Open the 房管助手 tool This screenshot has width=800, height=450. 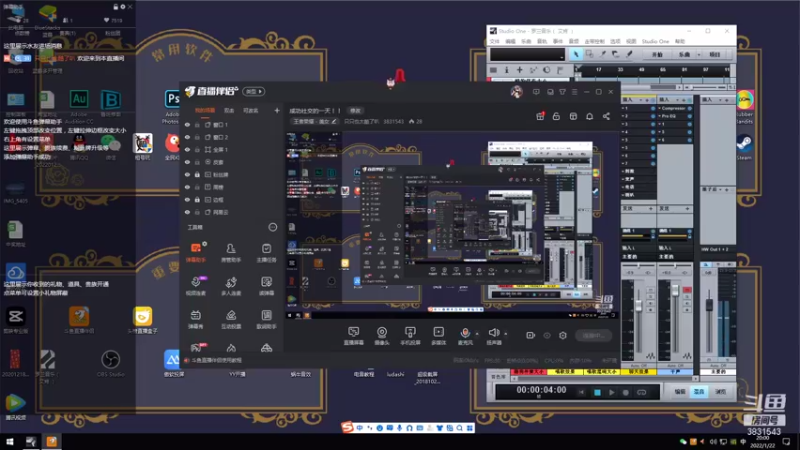point(231,252)
